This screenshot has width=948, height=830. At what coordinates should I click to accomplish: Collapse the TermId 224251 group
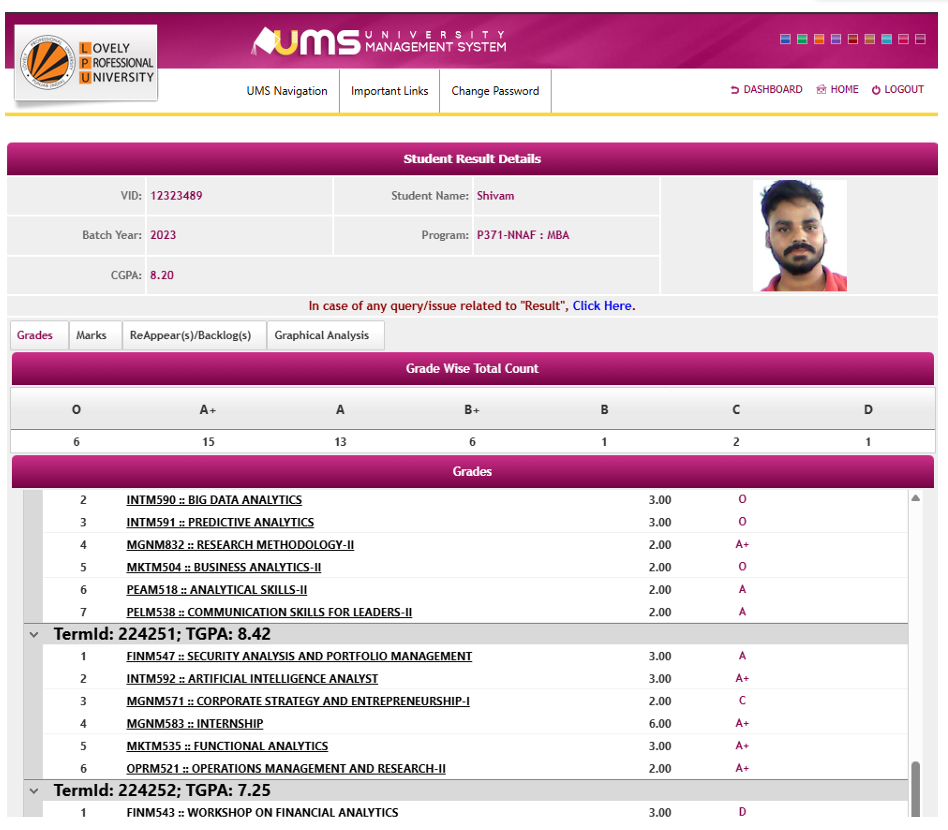click(x=34, y=635)
